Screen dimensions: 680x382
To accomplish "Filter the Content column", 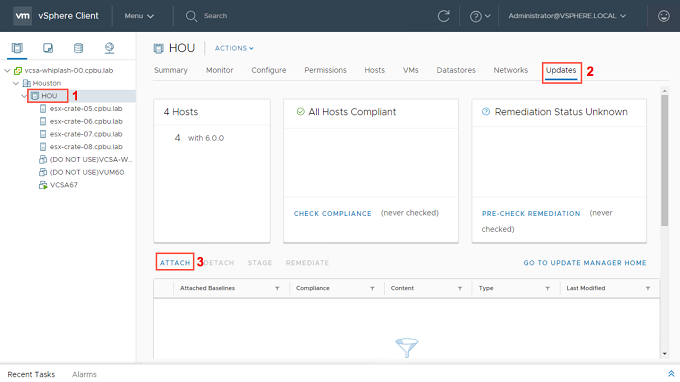I will (x=460, y=288).
